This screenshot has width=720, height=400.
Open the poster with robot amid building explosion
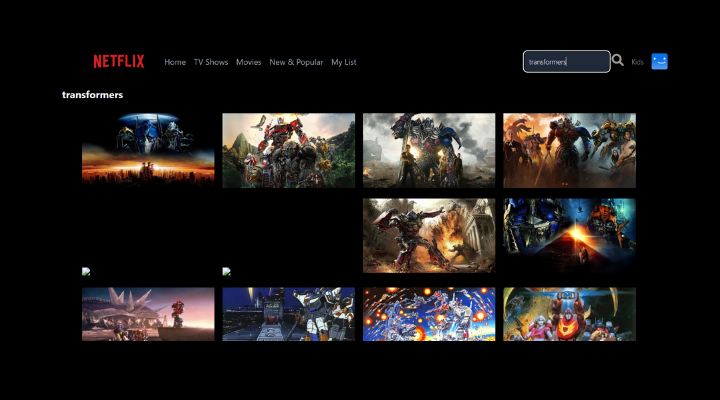[429, 236]
